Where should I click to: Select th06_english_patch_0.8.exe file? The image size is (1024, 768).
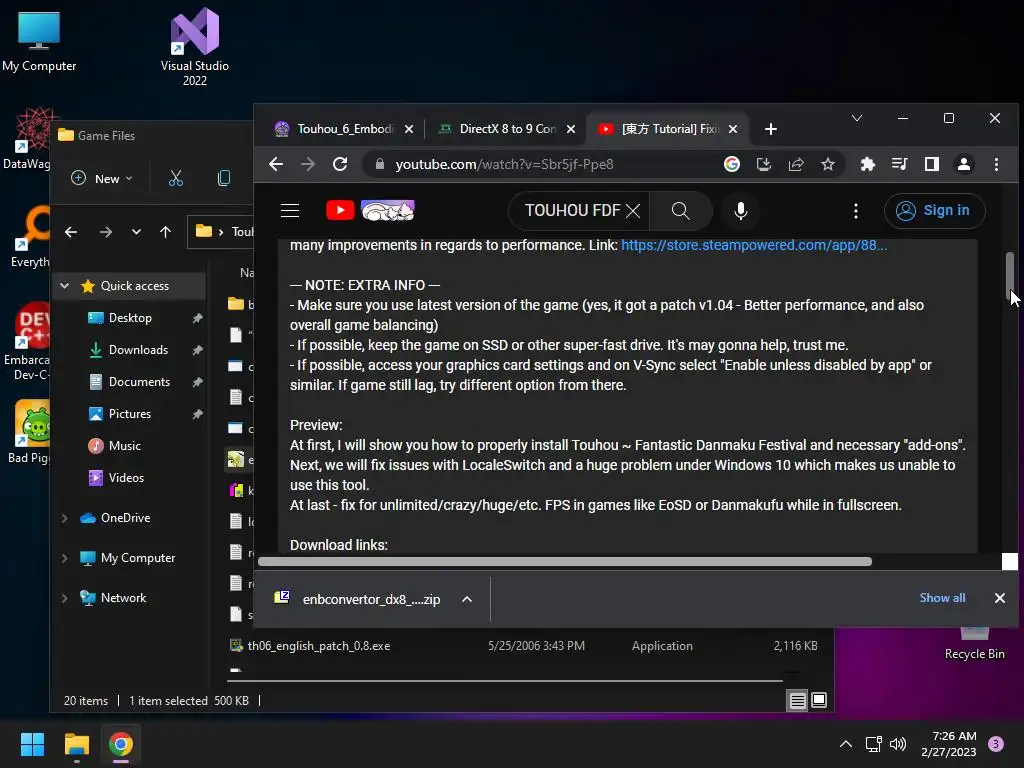pos(524,646)
